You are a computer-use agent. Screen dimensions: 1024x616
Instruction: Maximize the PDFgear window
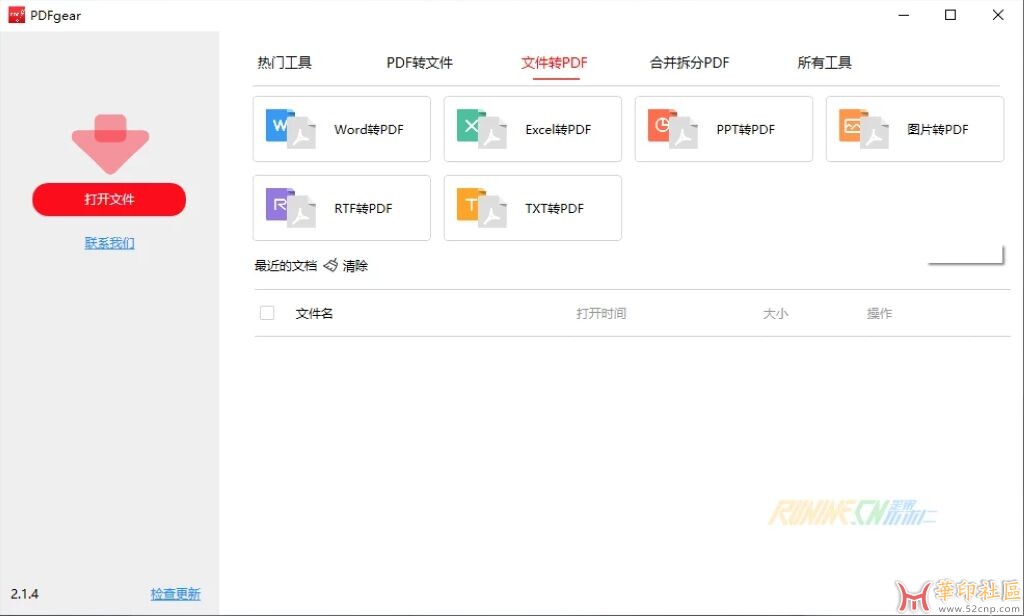951,15
